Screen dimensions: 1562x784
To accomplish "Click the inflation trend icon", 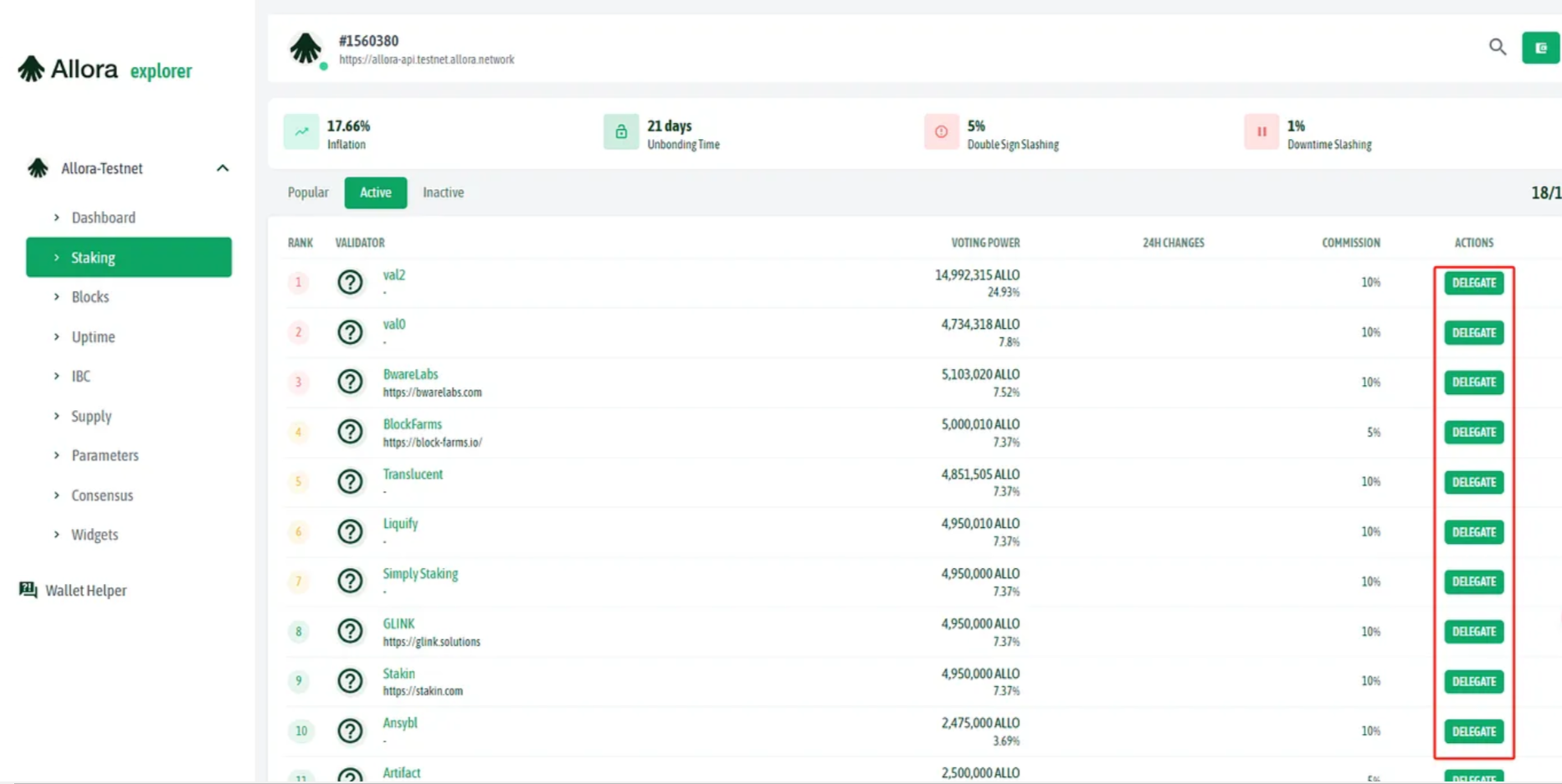I will (301, 132).
